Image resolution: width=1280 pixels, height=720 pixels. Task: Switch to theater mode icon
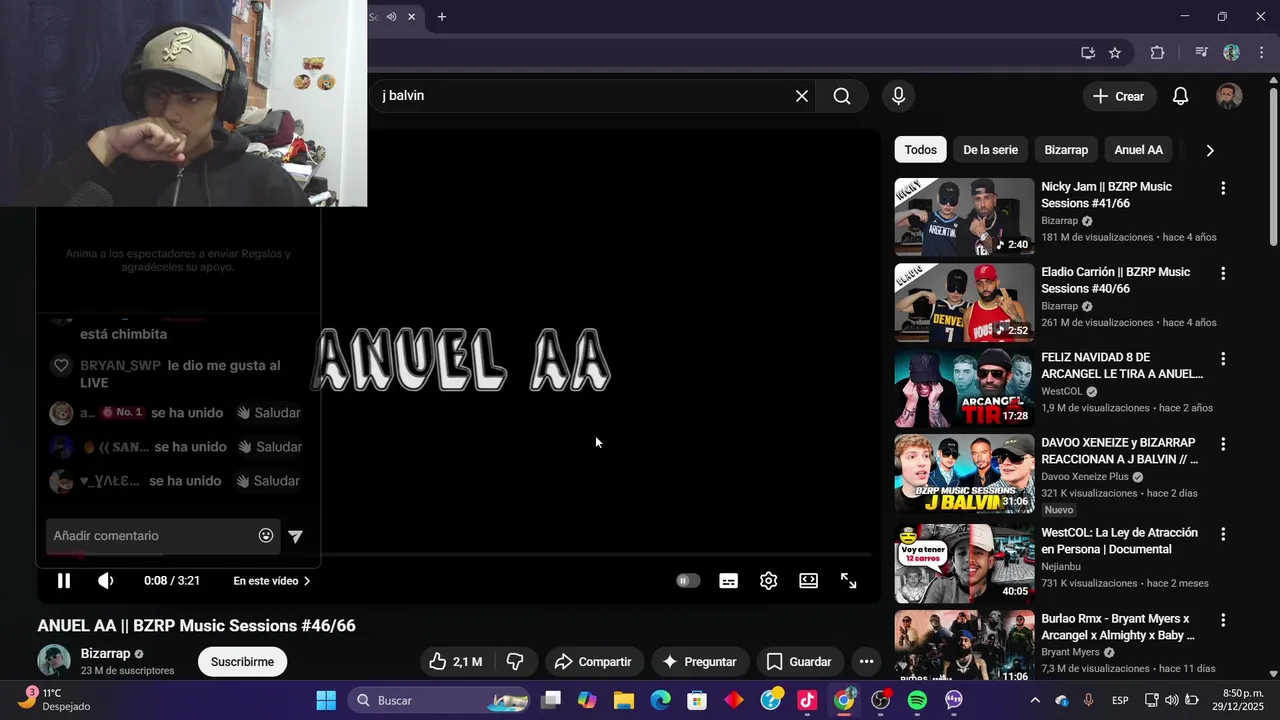click(x=809, y=581)
